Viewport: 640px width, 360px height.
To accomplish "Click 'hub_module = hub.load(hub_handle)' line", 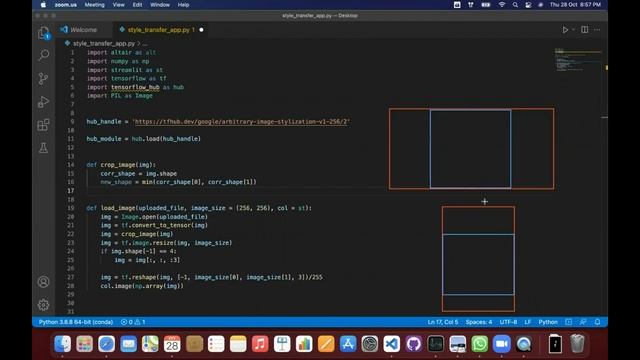I will [144, 139].
